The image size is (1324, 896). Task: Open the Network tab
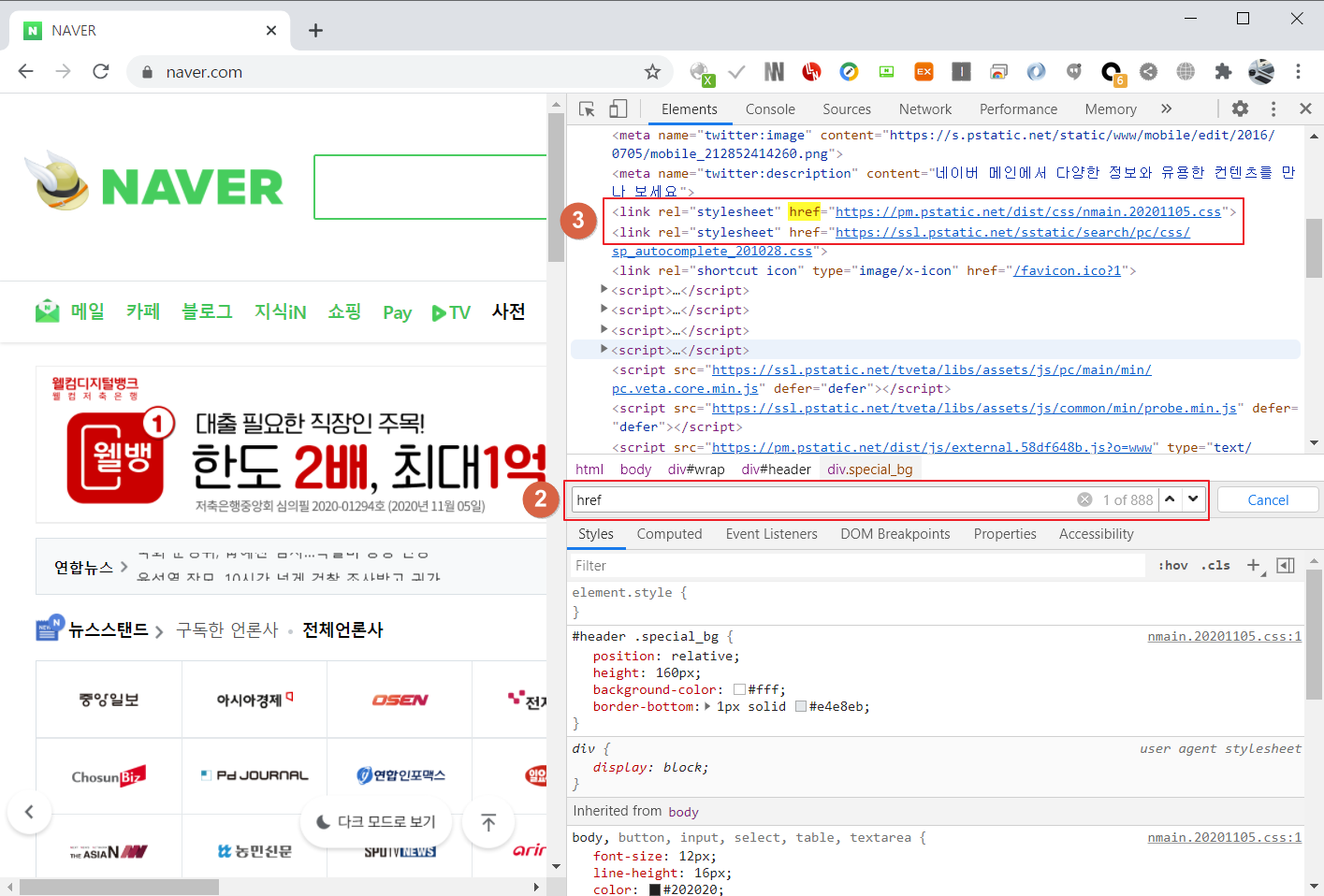click(x=925, y=109)
